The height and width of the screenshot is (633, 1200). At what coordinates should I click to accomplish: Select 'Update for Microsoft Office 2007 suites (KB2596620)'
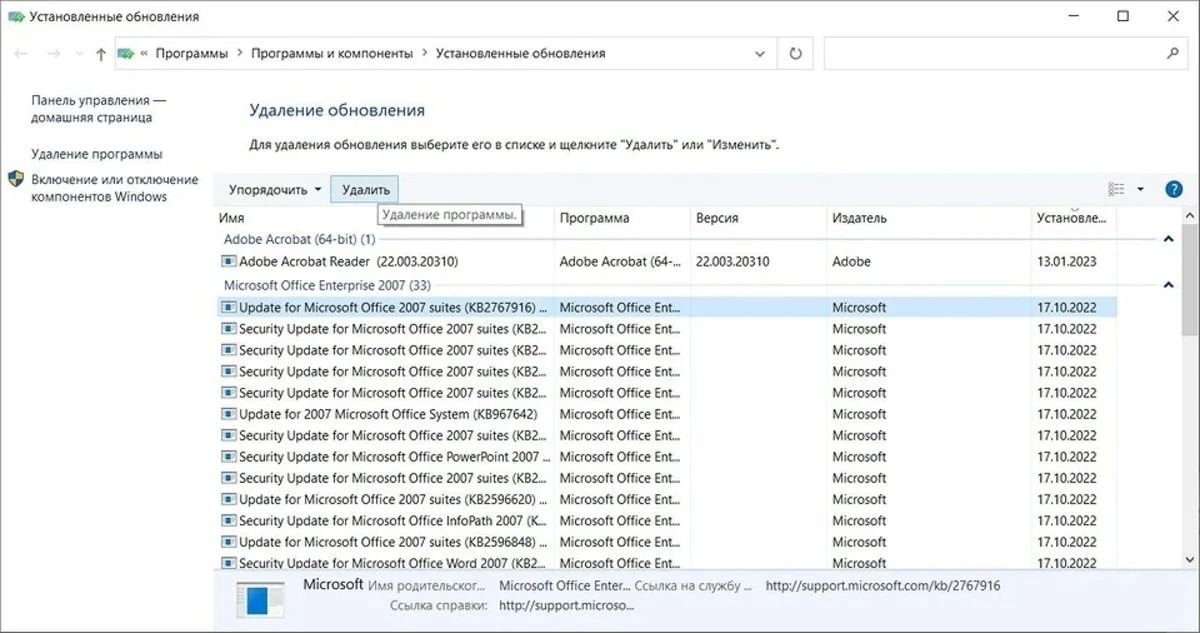(667, 499)
